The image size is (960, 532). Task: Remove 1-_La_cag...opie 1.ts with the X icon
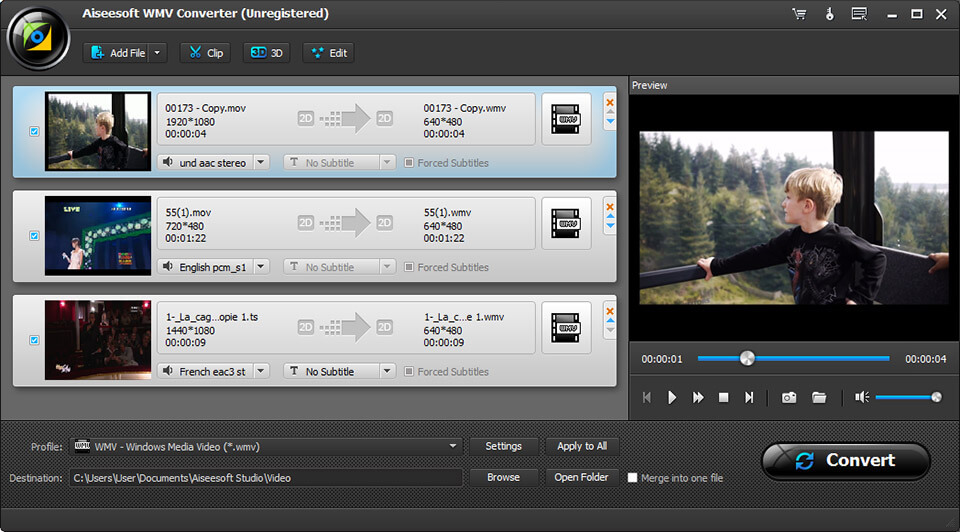pos(610,311)
